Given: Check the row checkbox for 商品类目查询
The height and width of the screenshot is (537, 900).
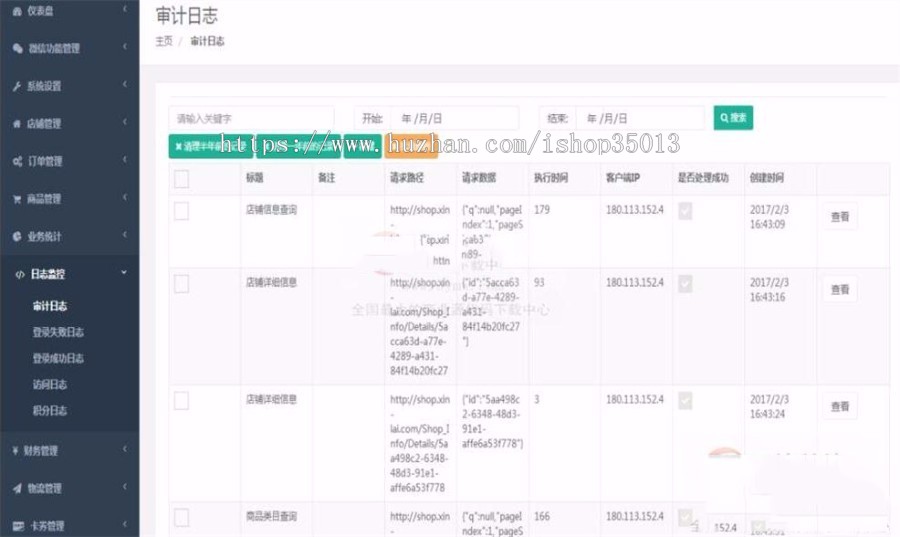Looking at the screenshot, I should (181, 517).
